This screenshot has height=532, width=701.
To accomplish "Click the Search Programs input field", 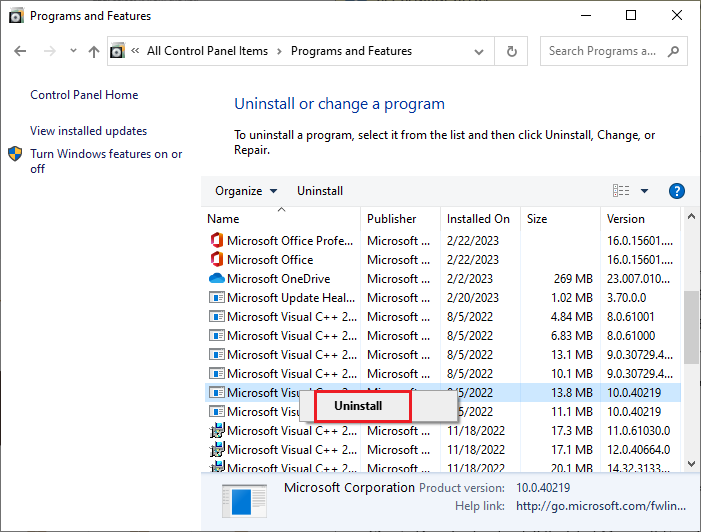I will [602, 51].
